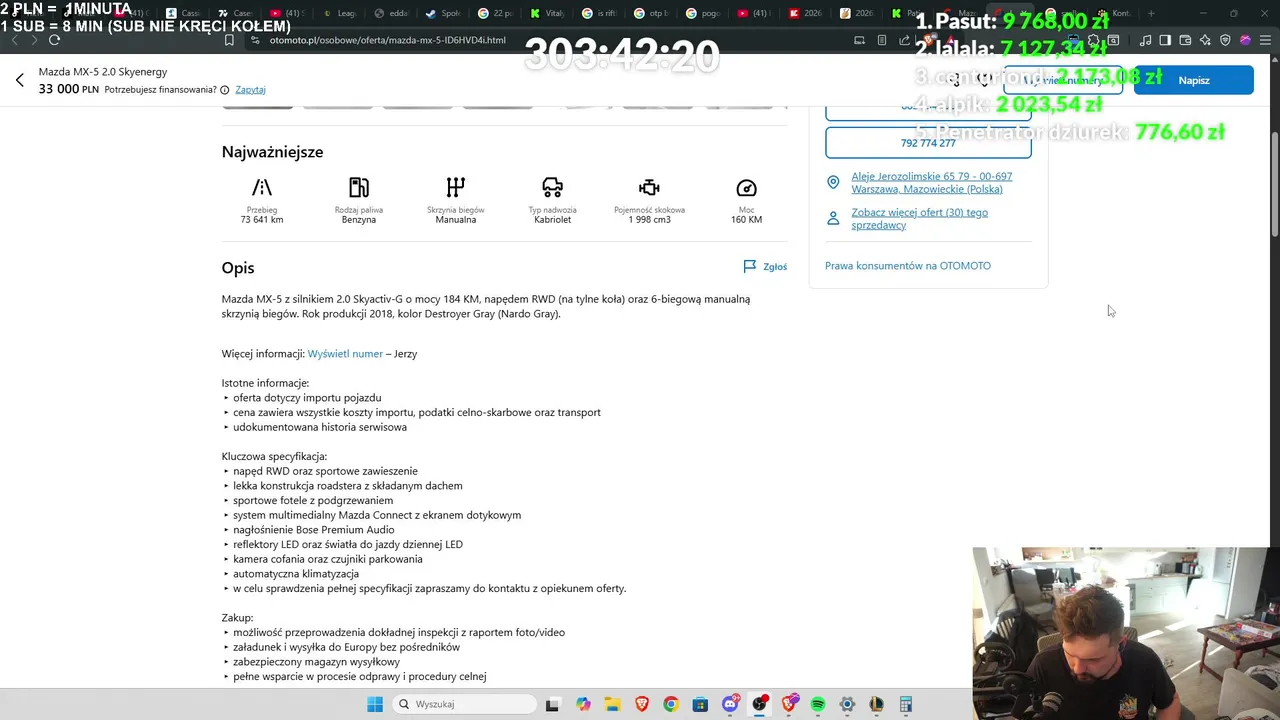Click the body type icon above Kabriolet
This screenshot has height=720, width=1280.
click(x=552, y=187)
